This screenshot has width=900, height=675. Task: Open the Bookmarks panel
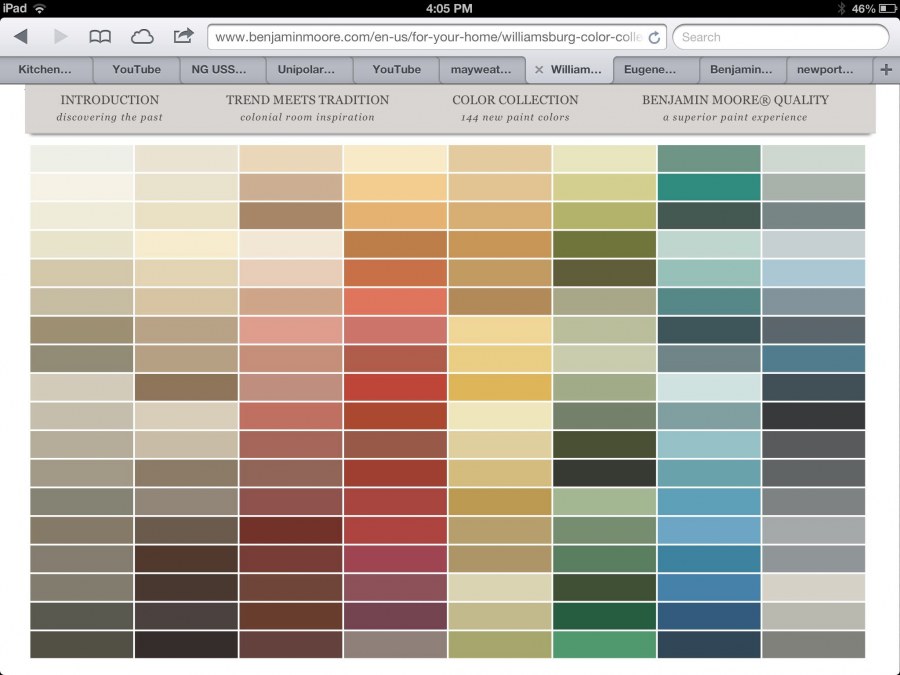pyautogui.click(x=100, y=36)
